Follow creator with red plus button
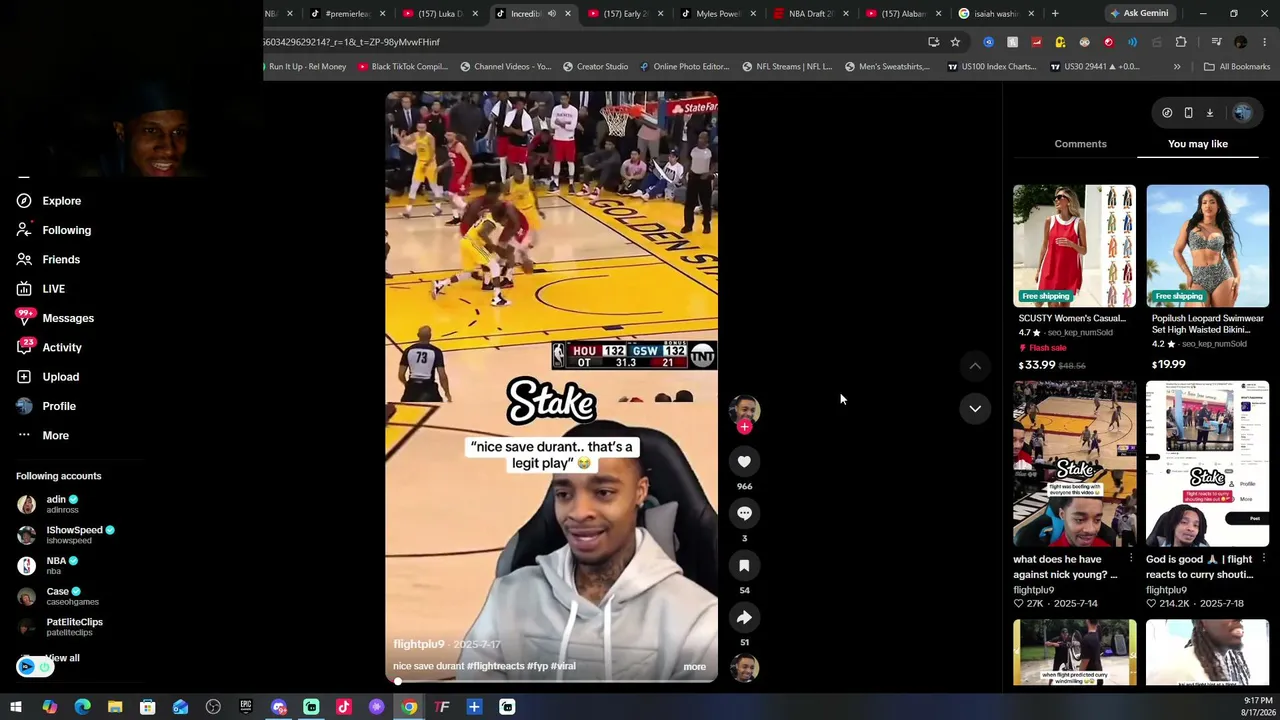 point(744,427)
